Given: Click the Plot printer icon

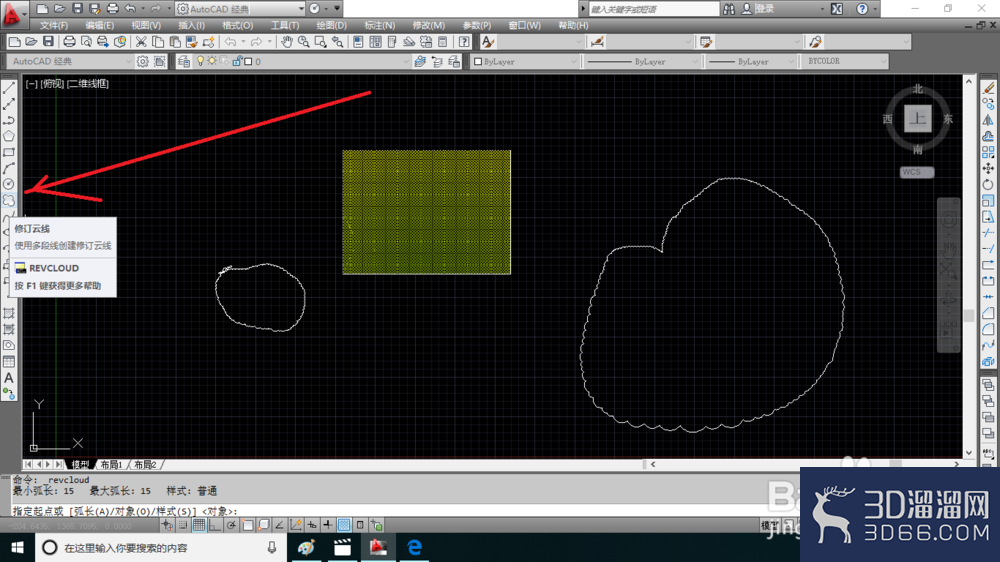Looking at the screenshot, I should click(x=69, y=42).
